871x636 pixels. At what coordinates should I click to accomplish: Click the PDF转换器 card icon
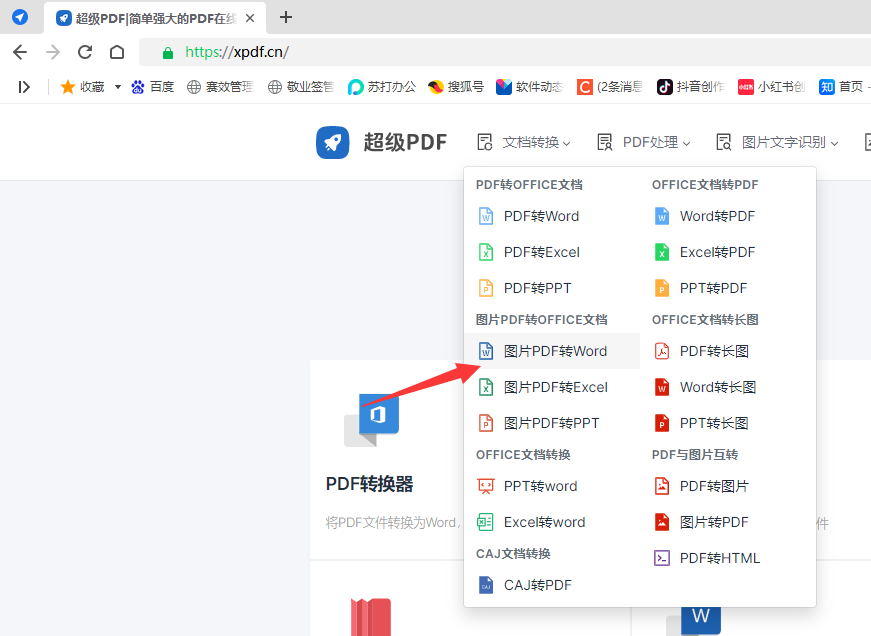point(371,420)
